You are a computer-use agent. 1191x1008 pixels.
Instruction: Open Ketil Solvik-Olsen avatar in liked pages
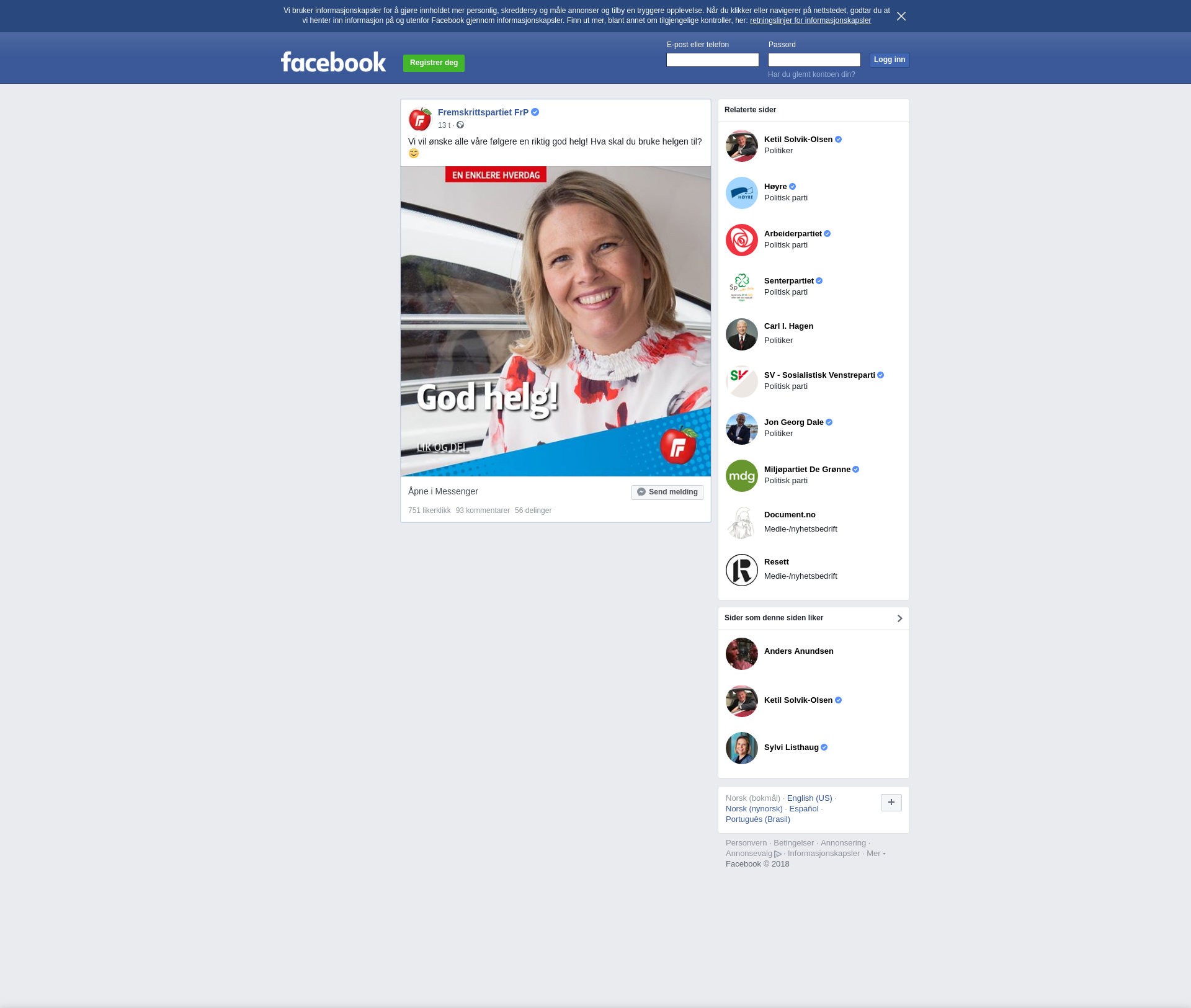pos(742,701)
